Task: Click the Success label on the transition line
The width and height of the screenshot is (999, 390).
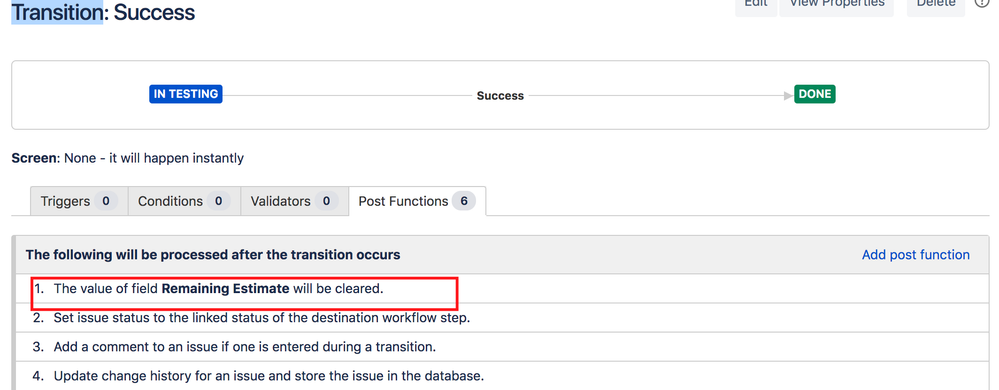Action: [x=500, y=96]
